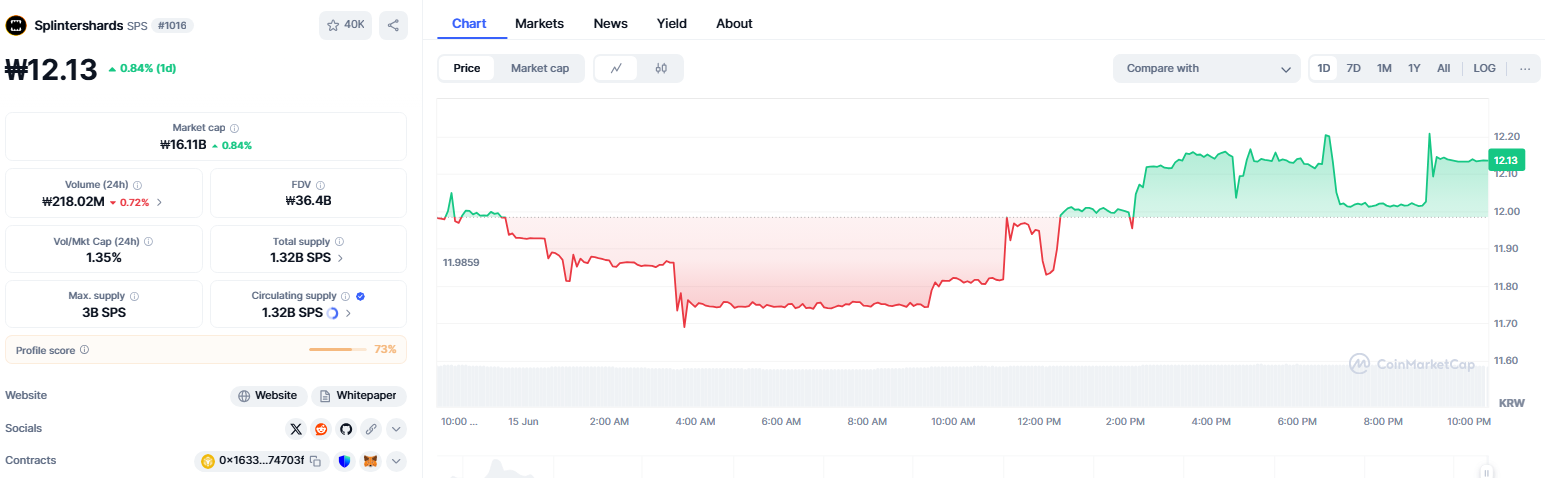1545x478 pixels.
Task: Switch to line chart view
Action: 617,68
